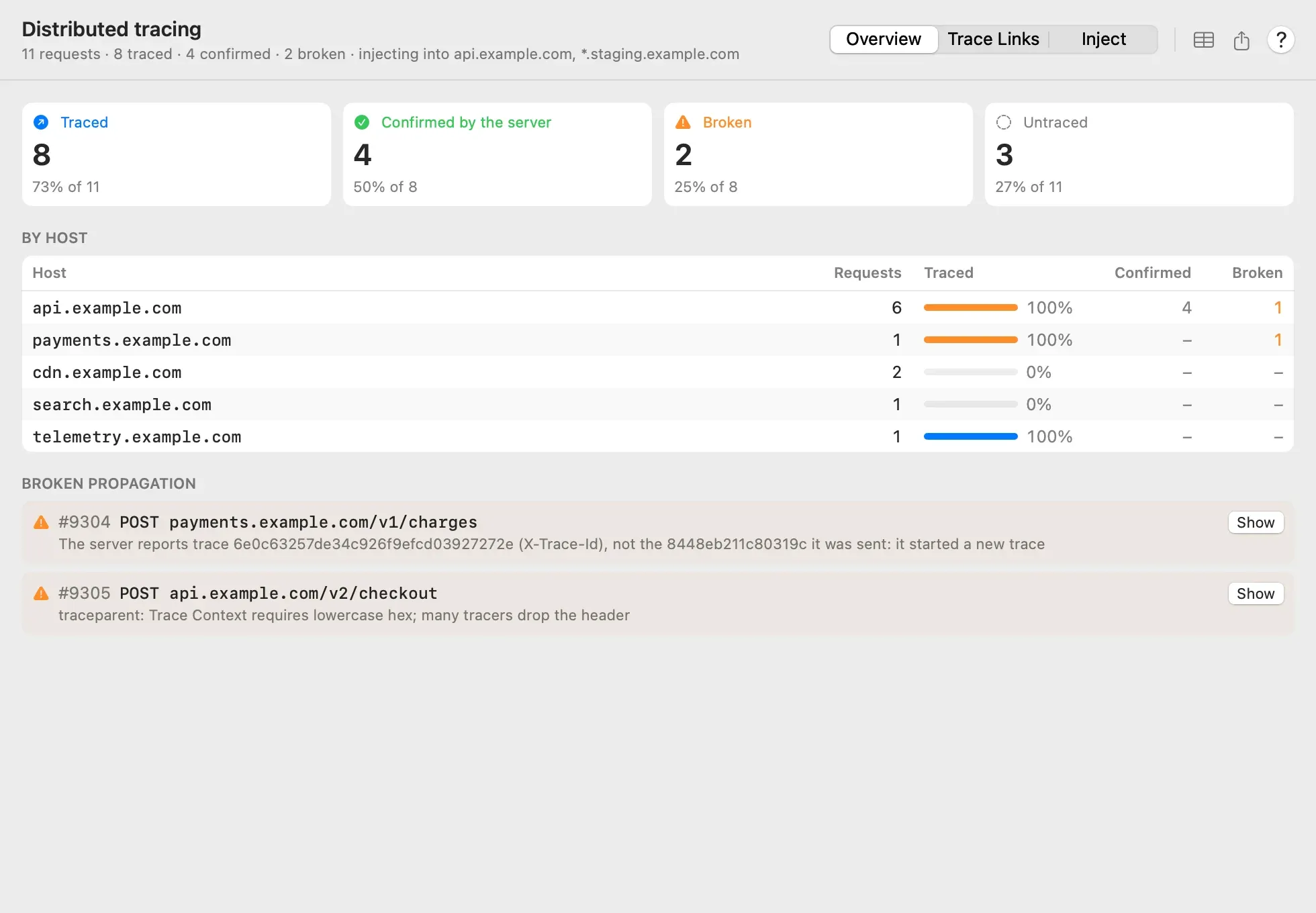Switch to the Trace Links tab
Image resolution: width=1316 pixels, height=913 pixels.
click(993, 39)
